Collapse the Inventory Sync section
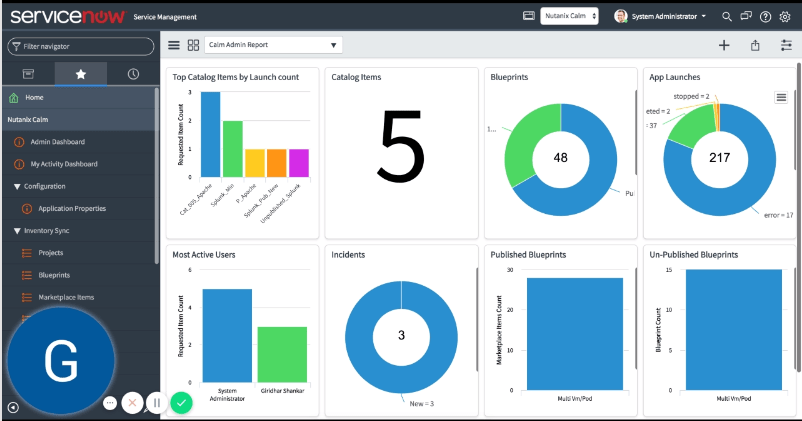Image resolution: width=802 pixels, height=421 pixels. click(x=18, y=231)
